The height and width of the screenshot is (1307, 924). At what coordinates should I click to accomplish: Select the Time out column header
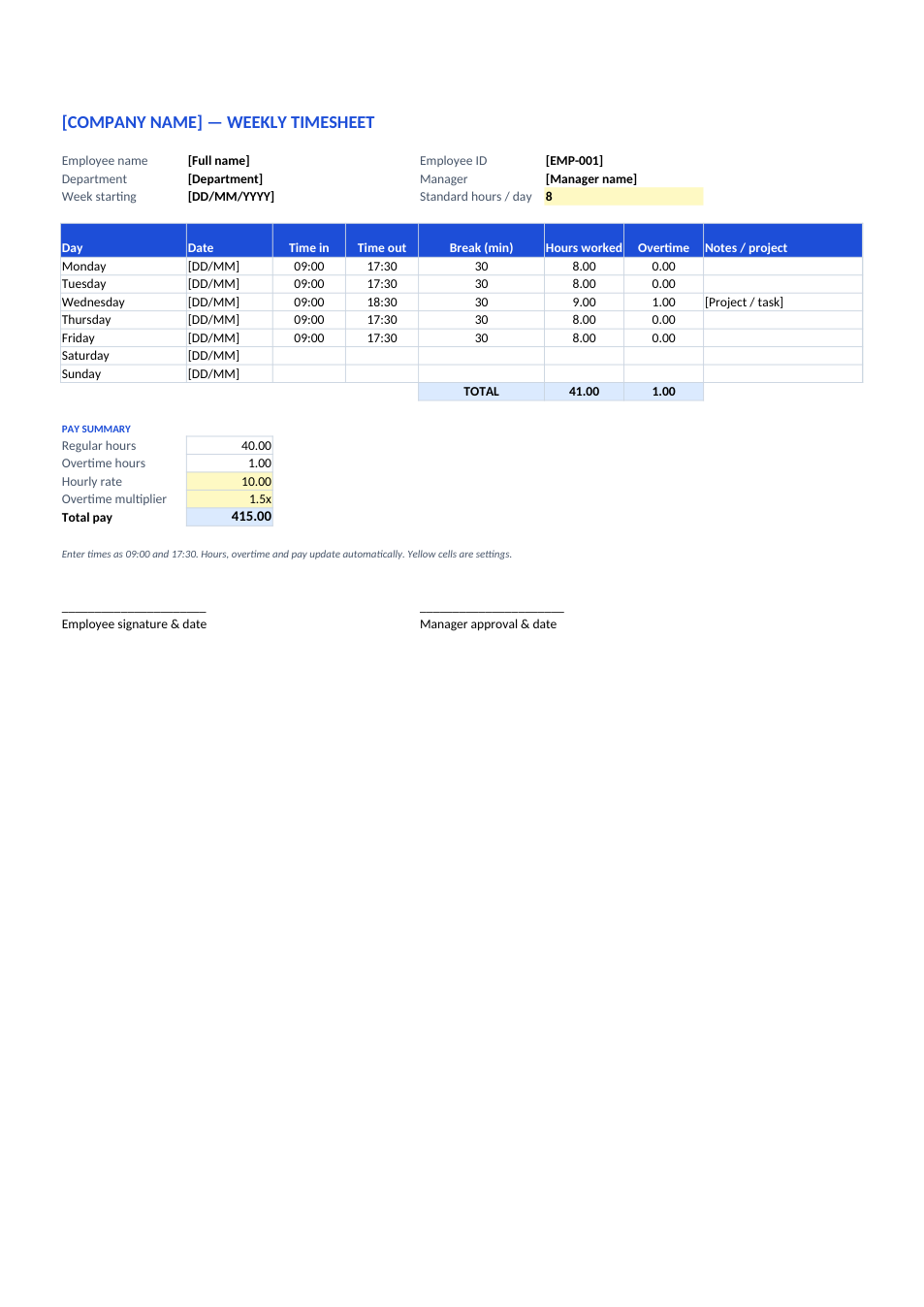pos(382,240)
